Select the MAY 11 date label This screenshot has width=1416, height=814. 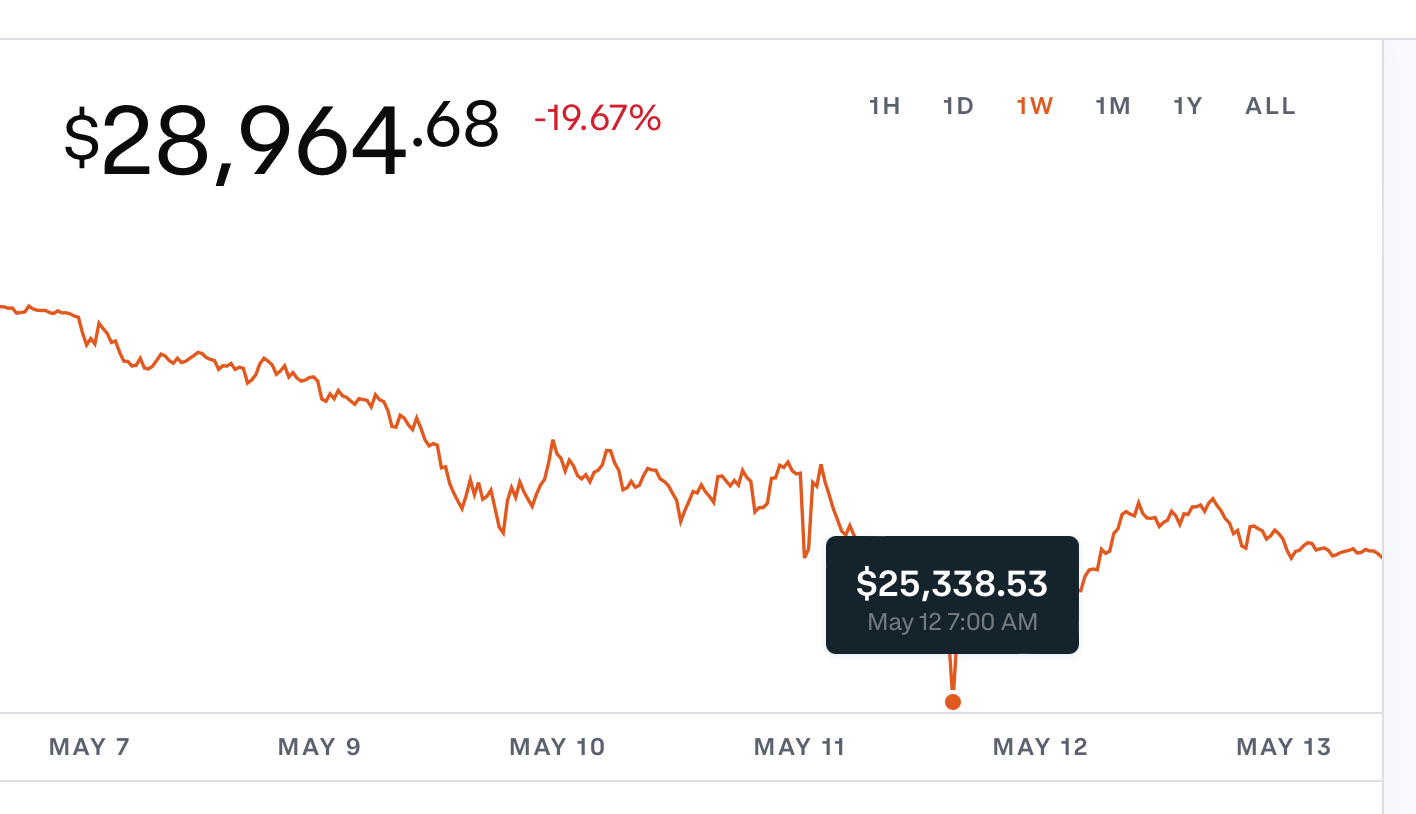coord(799,747)
